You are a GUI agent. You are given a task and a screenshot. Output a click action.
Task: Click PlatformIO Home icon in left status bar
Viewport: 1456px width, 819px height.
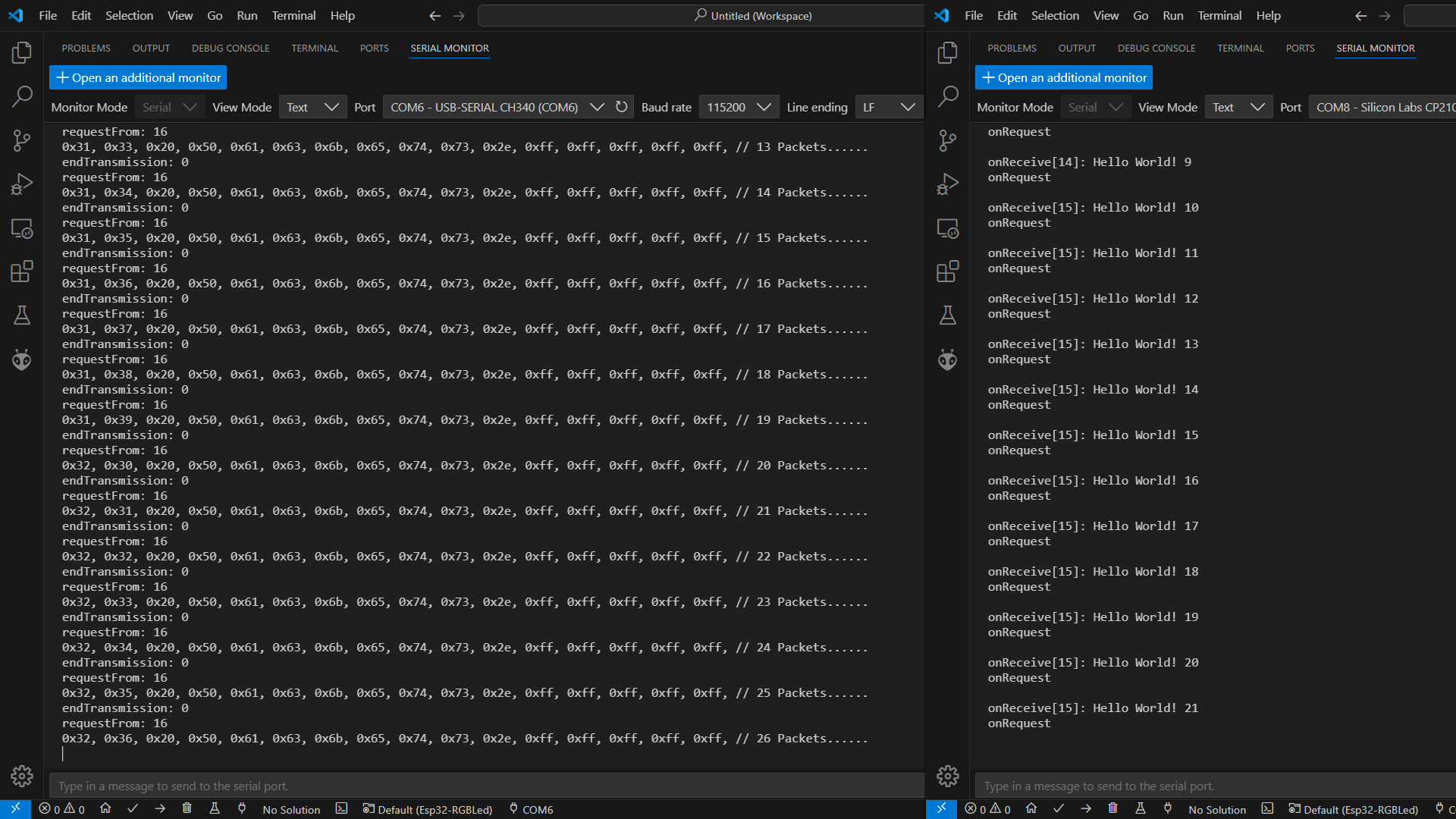(x=105, y=809)
